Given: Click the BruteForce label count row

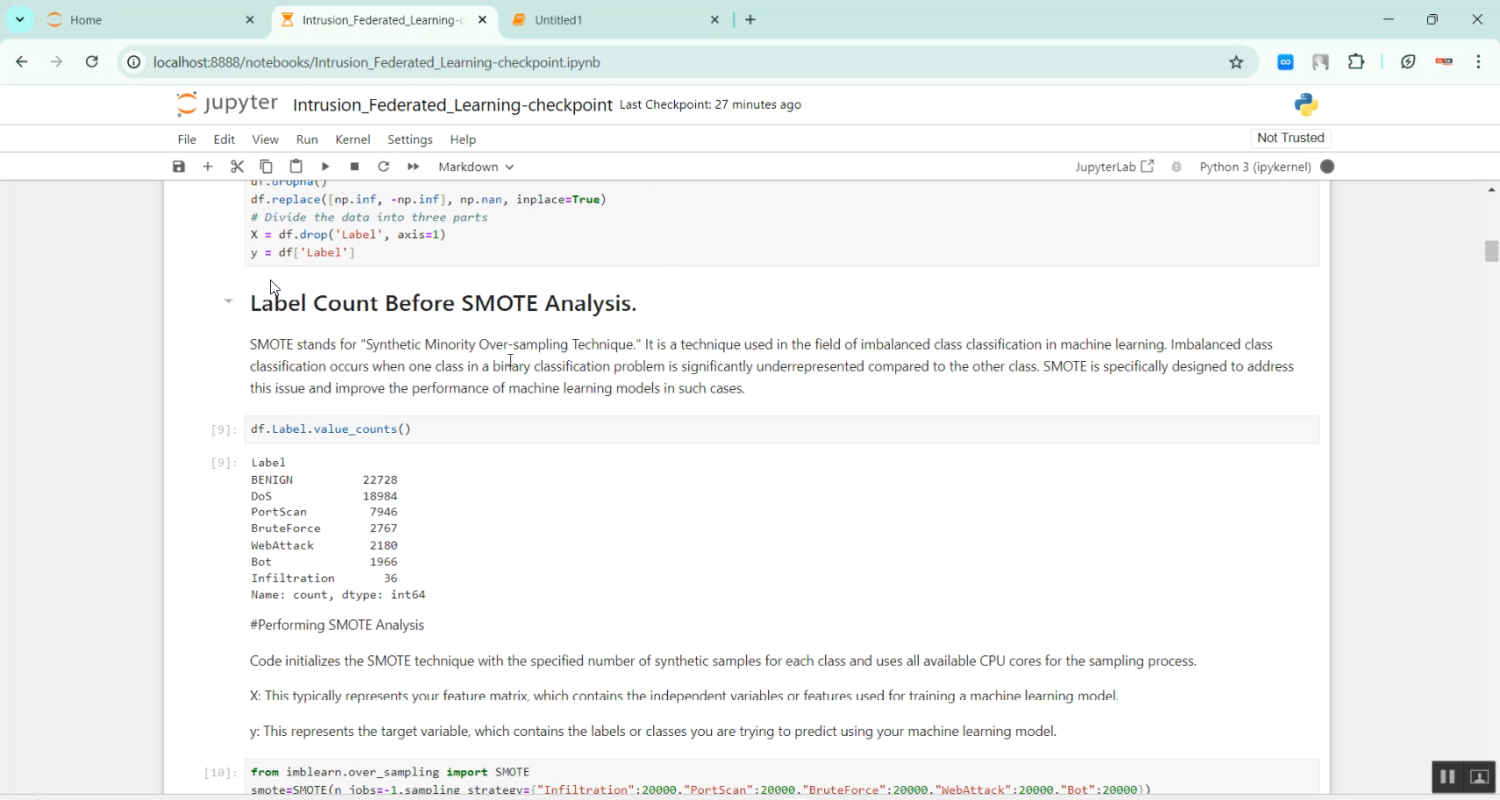Looking at the screenshot, I should [324, 528].
